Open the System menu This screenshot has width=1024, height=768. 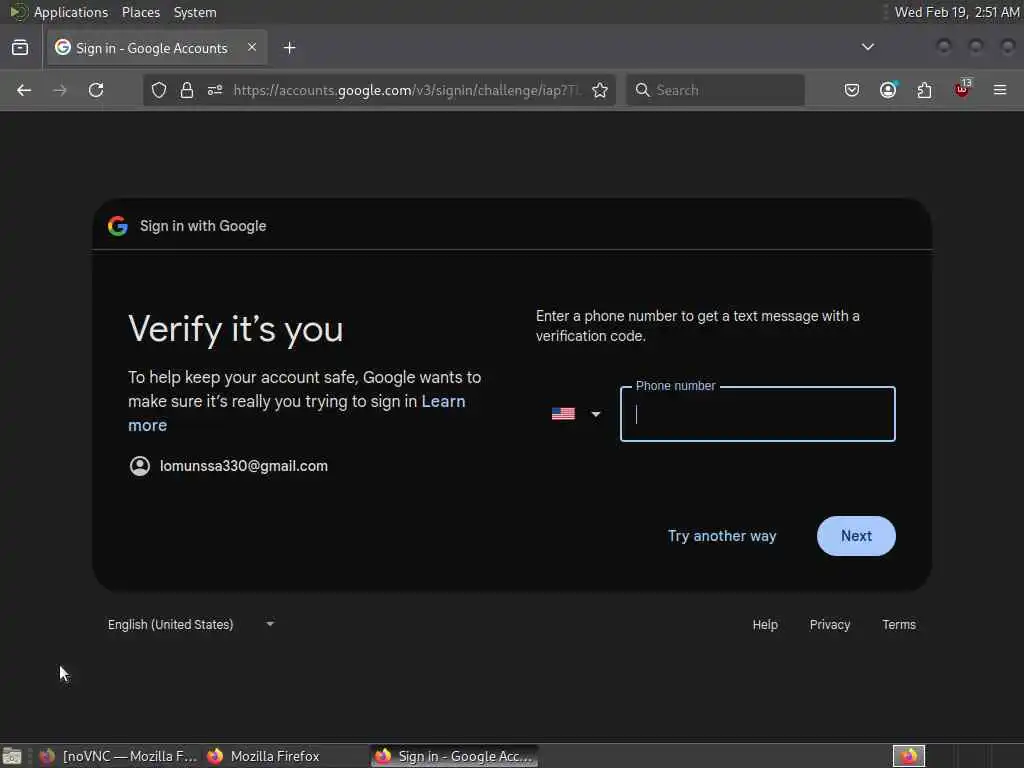click(x=195, y=12)
